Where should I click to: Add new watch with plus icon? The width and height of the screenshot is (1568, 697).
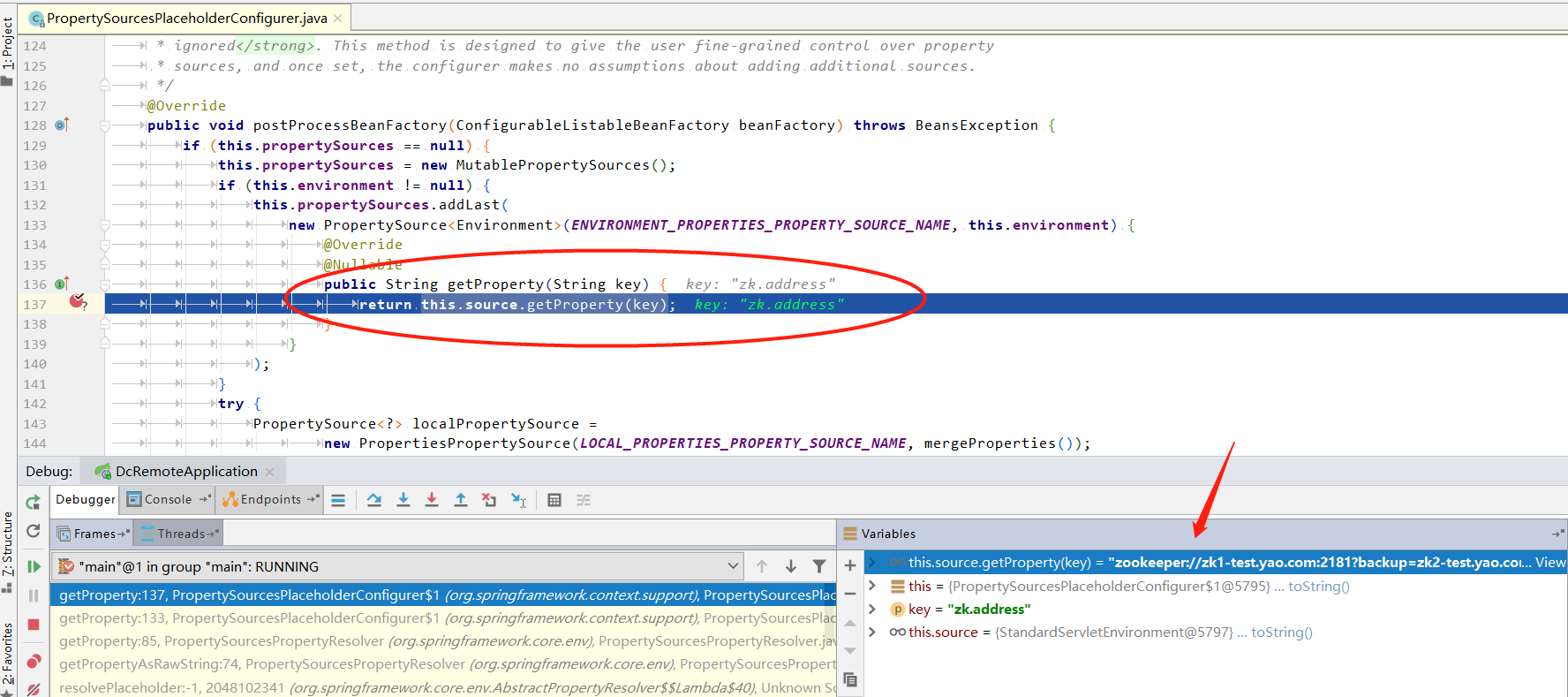click(850, 565)
